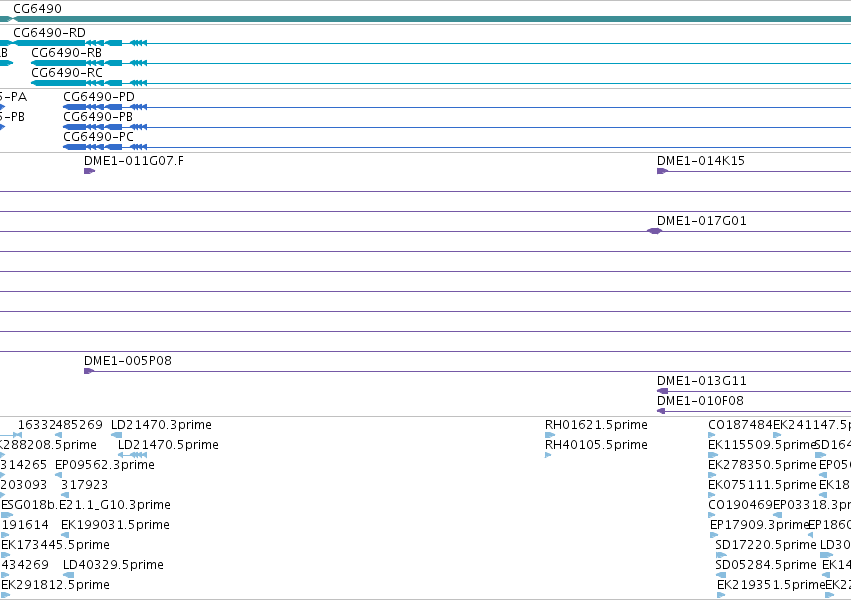Select the small arrow glyph under RH40105.5prime

[x=548, y=455]
